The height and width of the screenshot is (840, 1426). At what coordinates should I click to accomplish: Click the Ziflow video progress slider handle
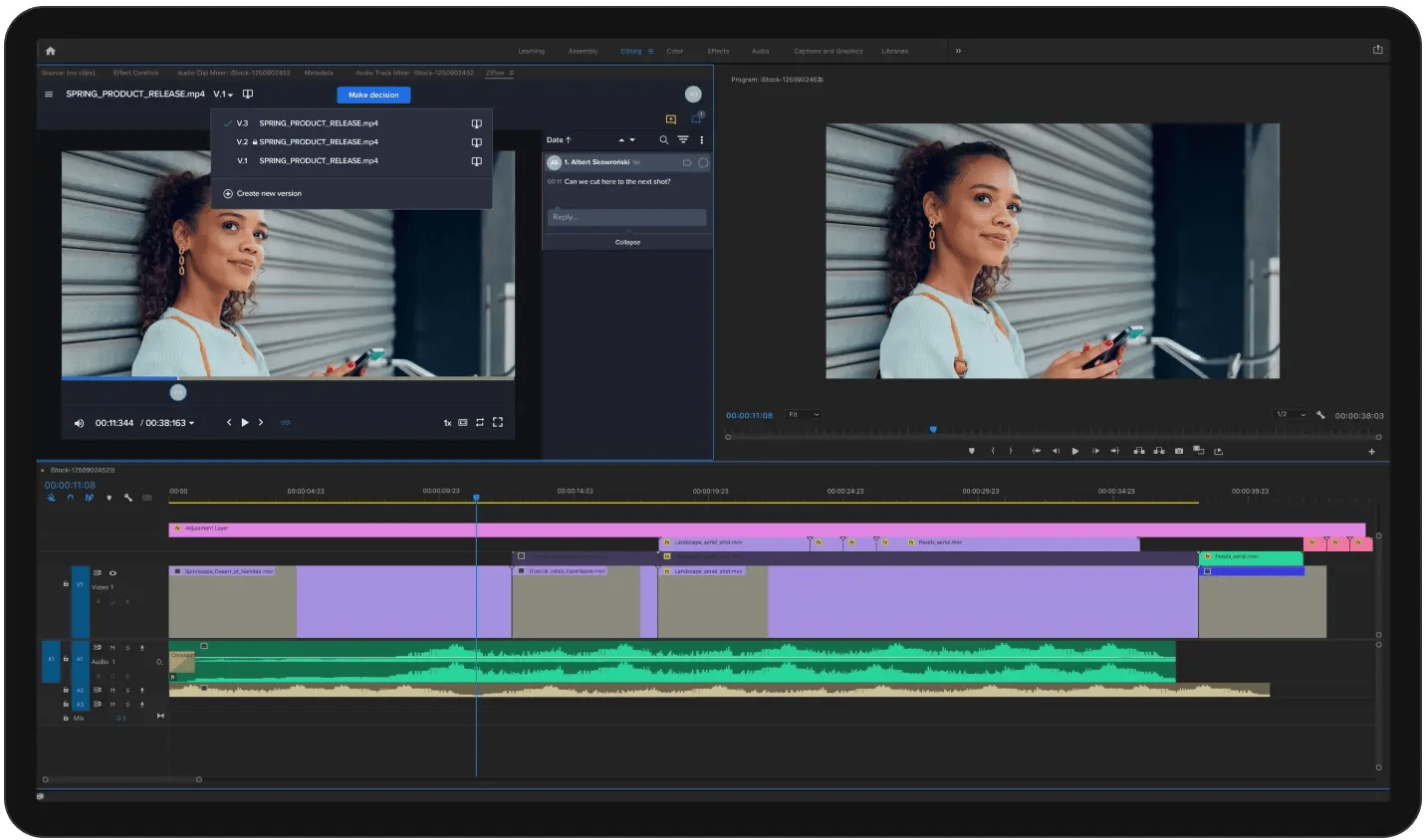(x=178, y=392)
